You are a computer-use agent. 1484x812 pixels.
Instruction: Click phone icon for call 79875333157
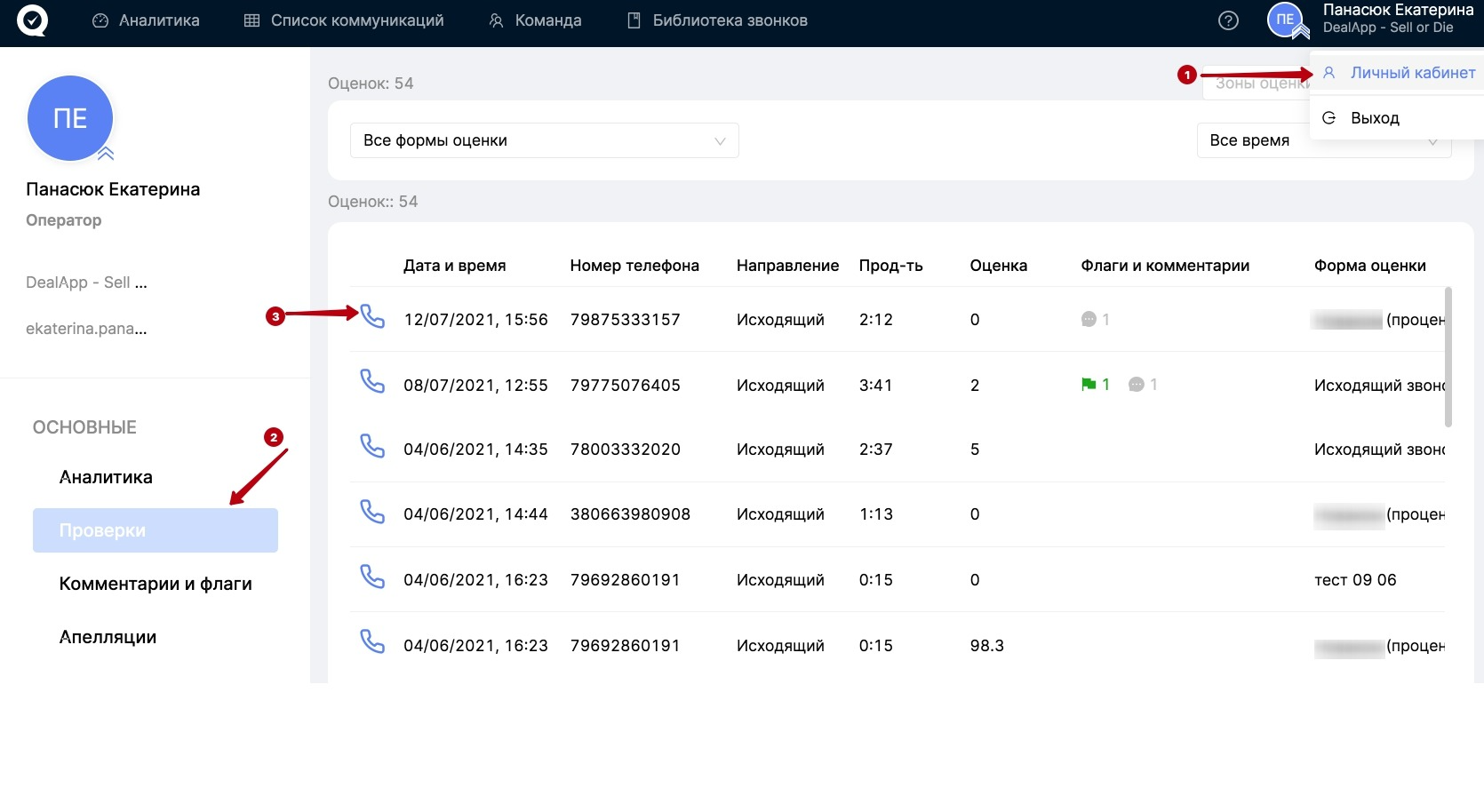(x=372, y=317)
